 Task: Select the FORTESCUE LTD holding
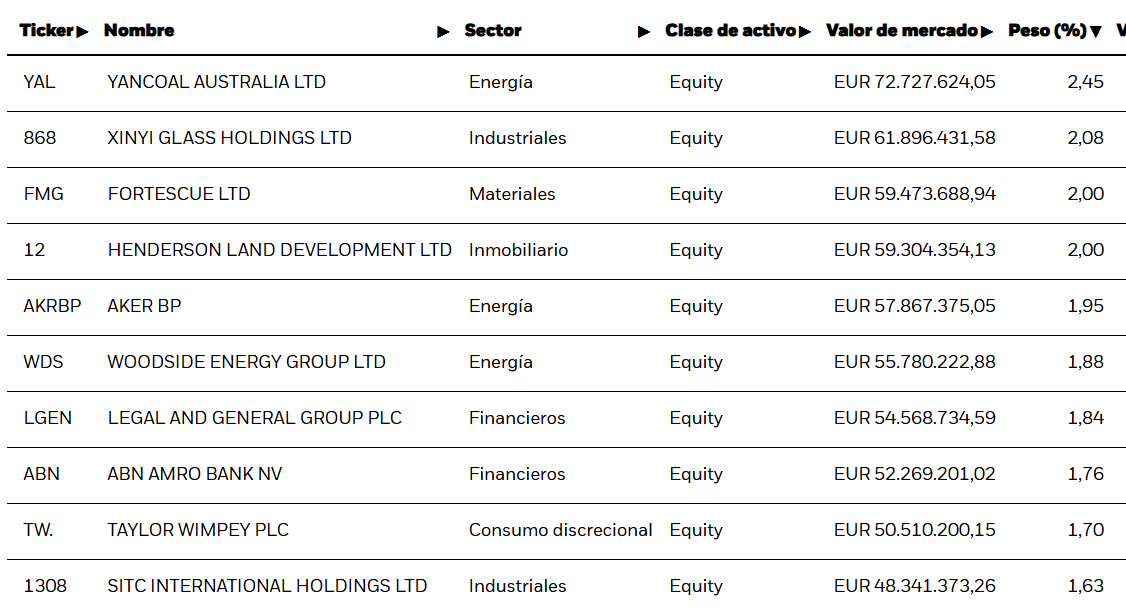[x=179, y=194]
